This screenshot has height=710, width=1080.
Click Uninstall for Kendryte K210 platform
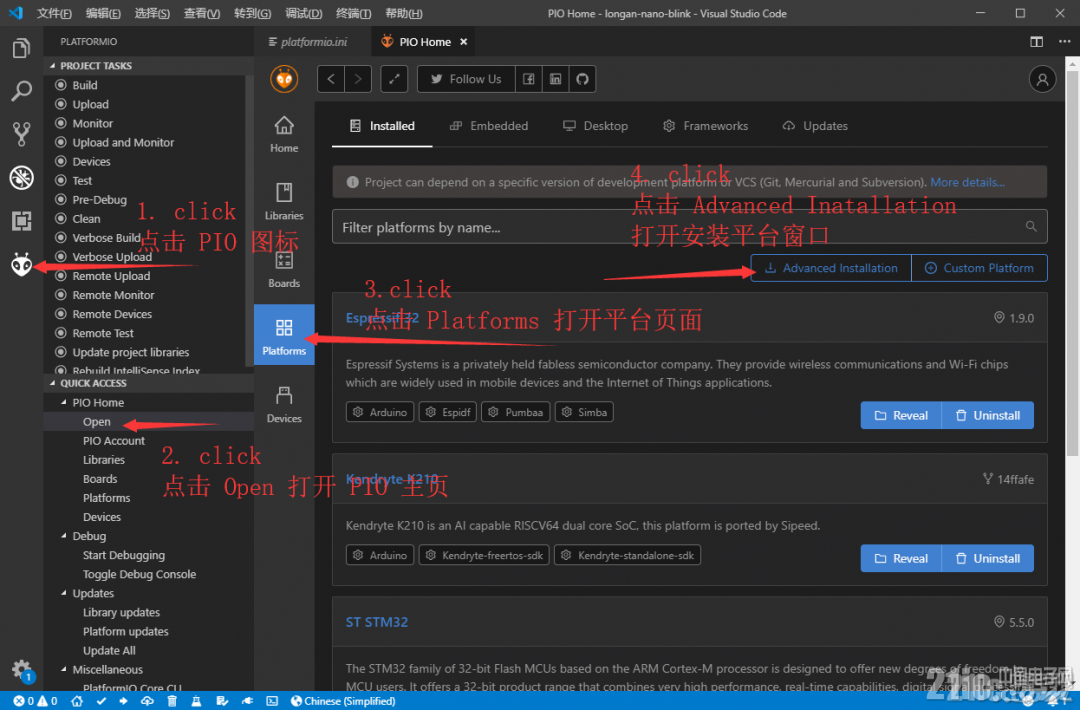988,558
